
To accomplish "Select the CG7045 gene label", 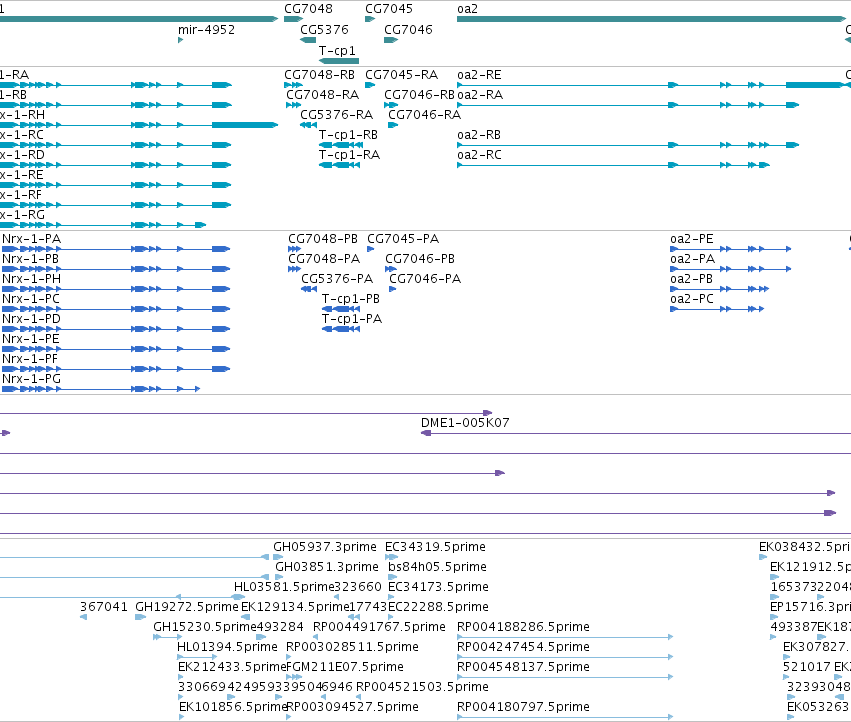I will 389,9.
